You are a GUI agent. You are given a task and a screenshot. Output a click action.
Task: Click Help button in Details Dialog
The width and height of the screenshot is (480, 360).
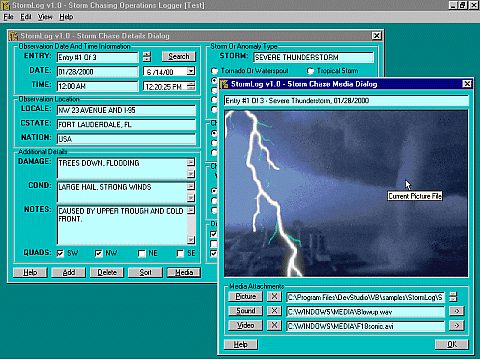[30, 273]
